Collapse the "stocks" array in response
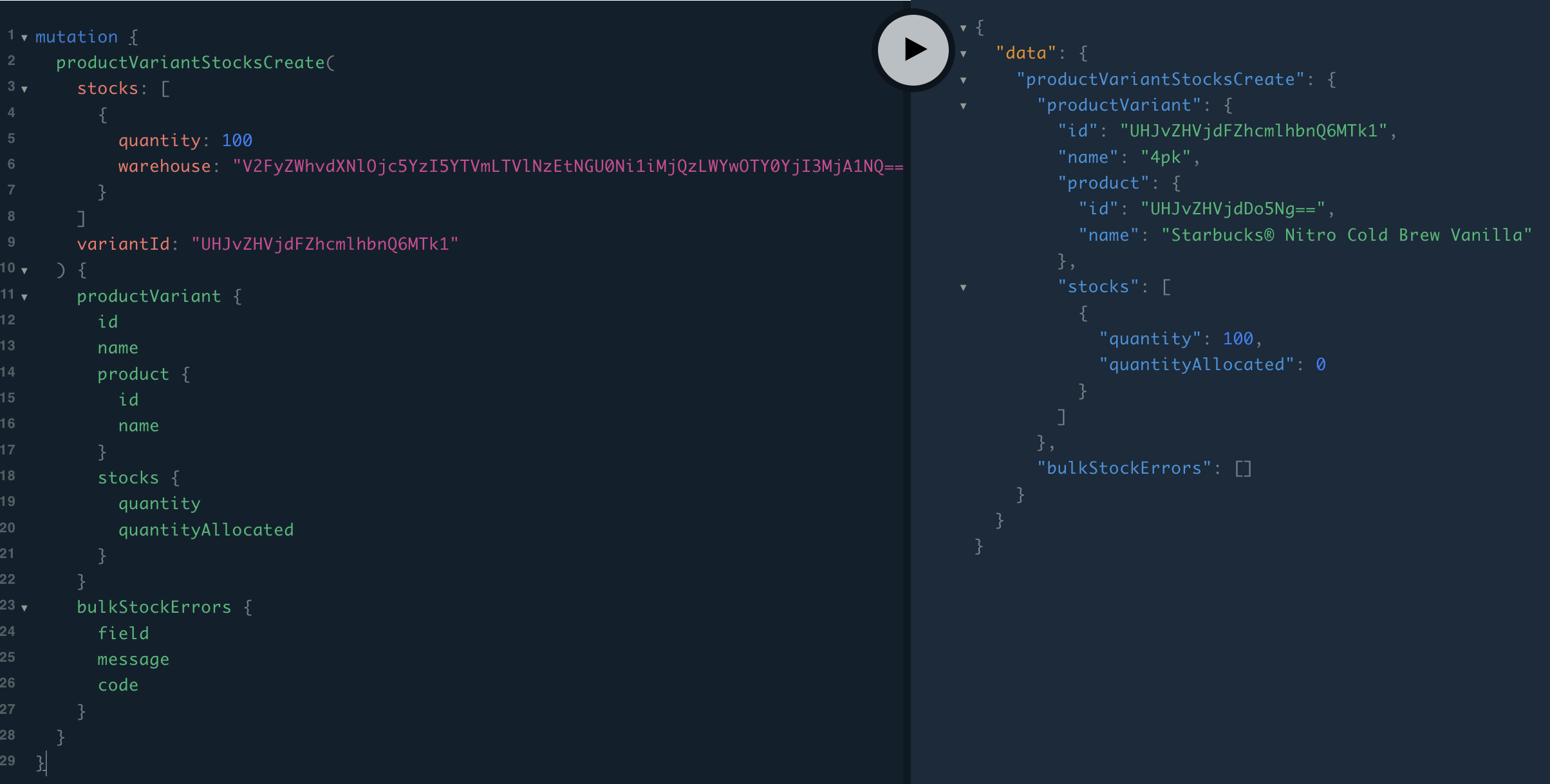 (x=963, y=288)
